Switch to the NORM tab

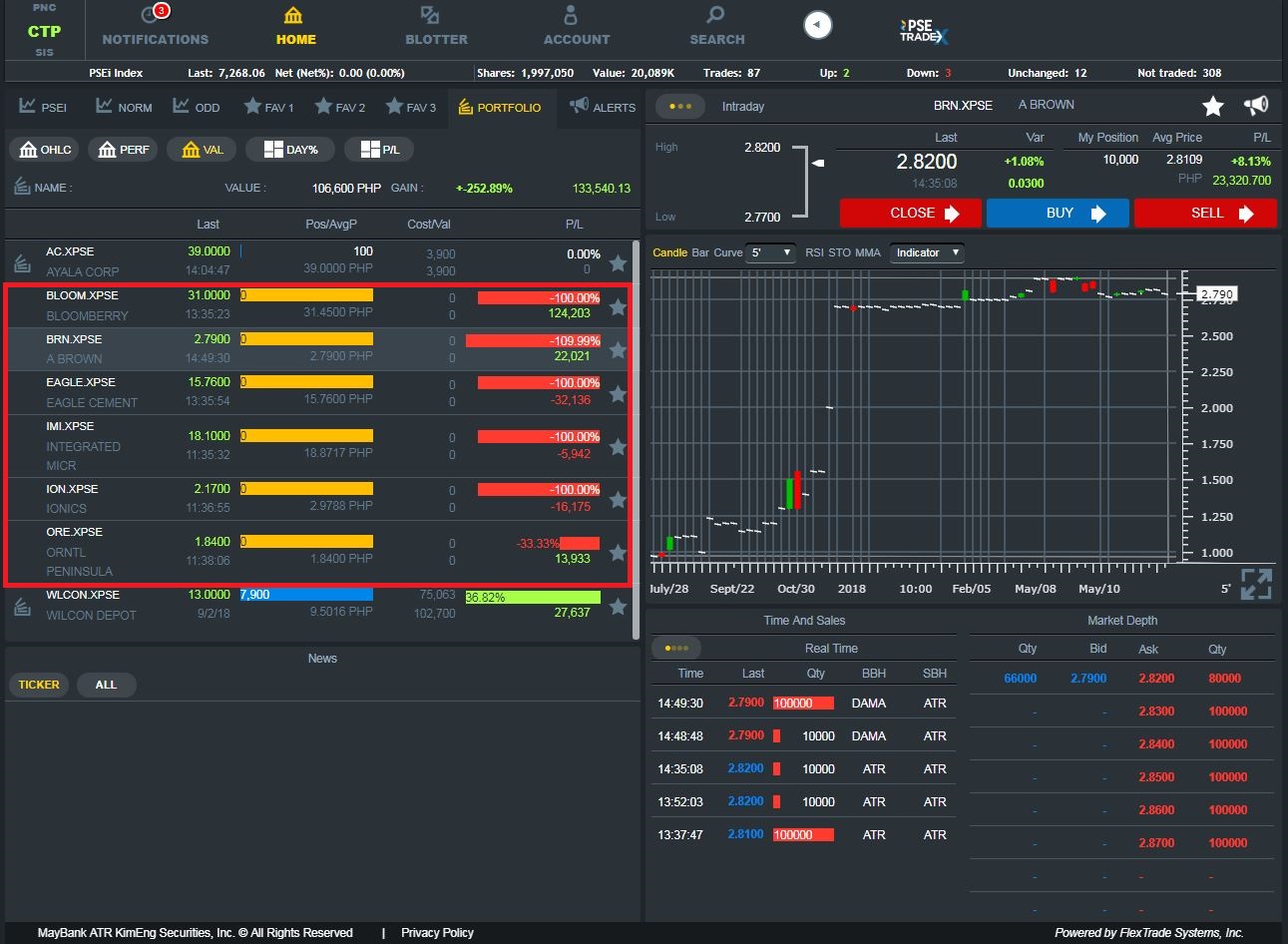coord(124,107)
